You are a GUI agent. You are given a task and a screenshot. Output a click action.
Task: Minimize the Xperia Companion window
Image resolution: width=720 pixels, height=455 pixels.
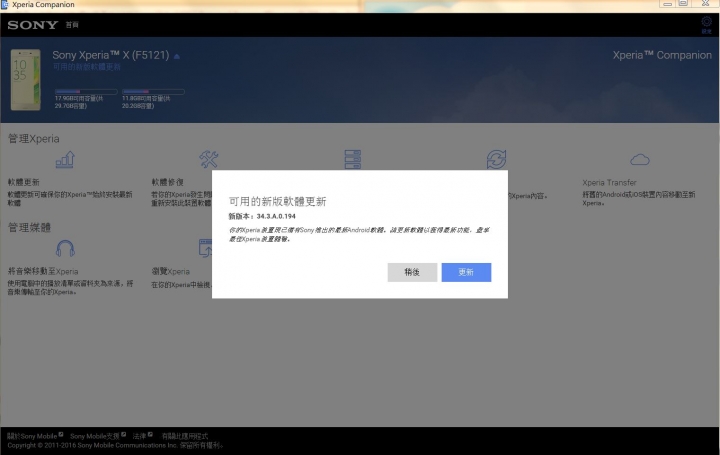pyautogui.click(x=667, y=4)
